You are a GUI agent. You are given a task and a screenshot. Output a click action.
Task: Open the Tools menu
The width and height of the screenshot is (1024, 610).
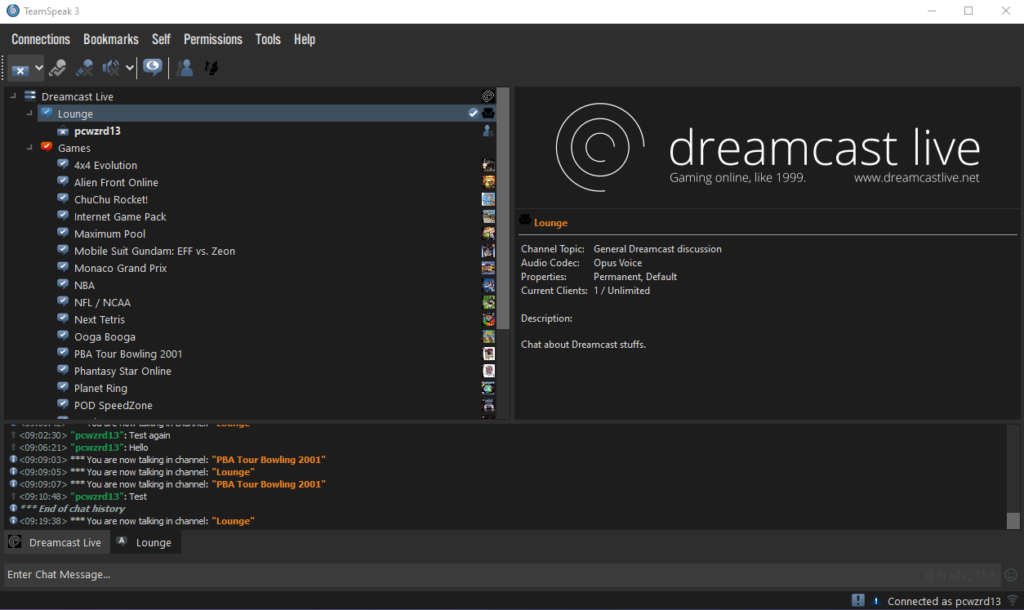click(268, 39)
